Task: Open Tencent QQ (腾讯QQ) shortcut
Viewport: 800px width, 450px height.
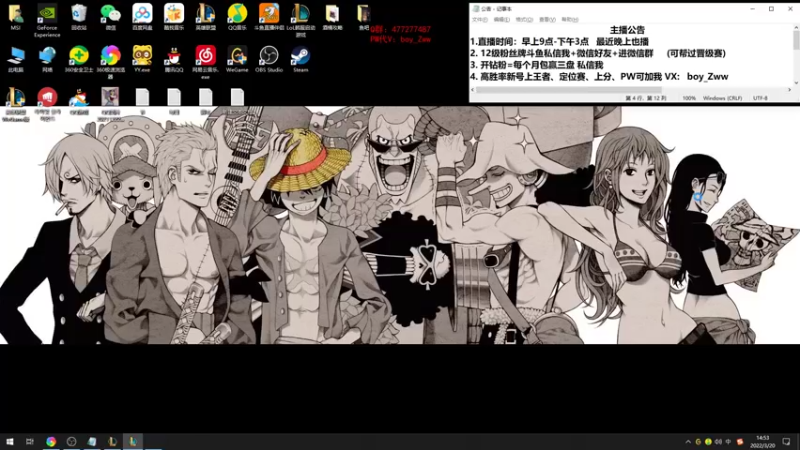Action: point(173,59)
